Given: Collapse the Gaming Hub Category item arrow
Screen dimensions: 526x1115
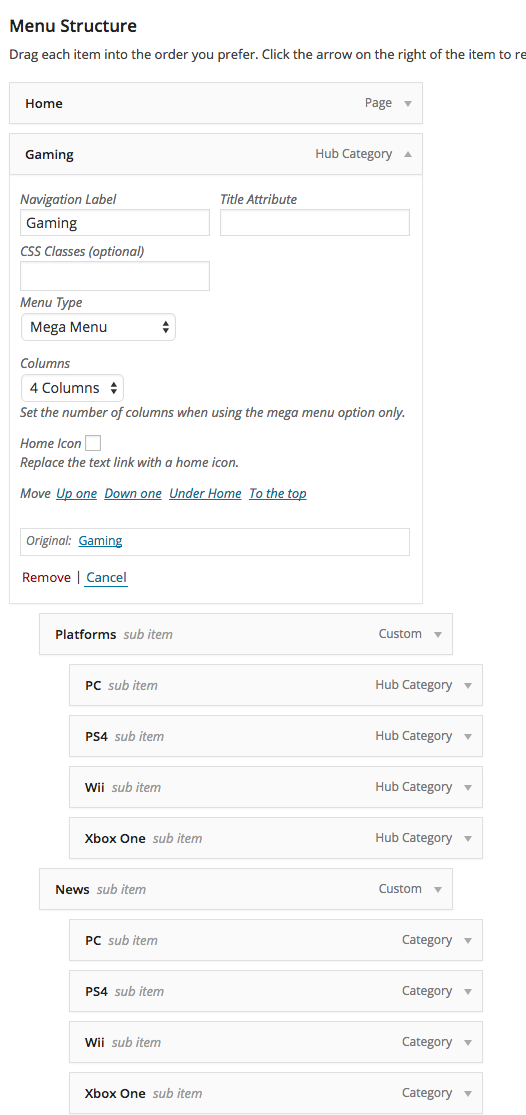Looking at the screenshot, I should click(x=408, y=154).
